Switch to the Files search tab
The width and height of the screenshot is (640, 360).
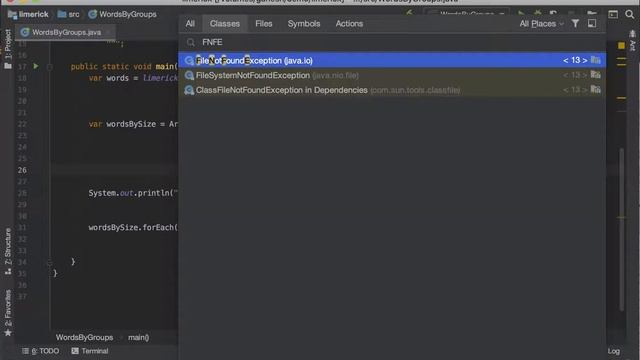click(264, 24)
